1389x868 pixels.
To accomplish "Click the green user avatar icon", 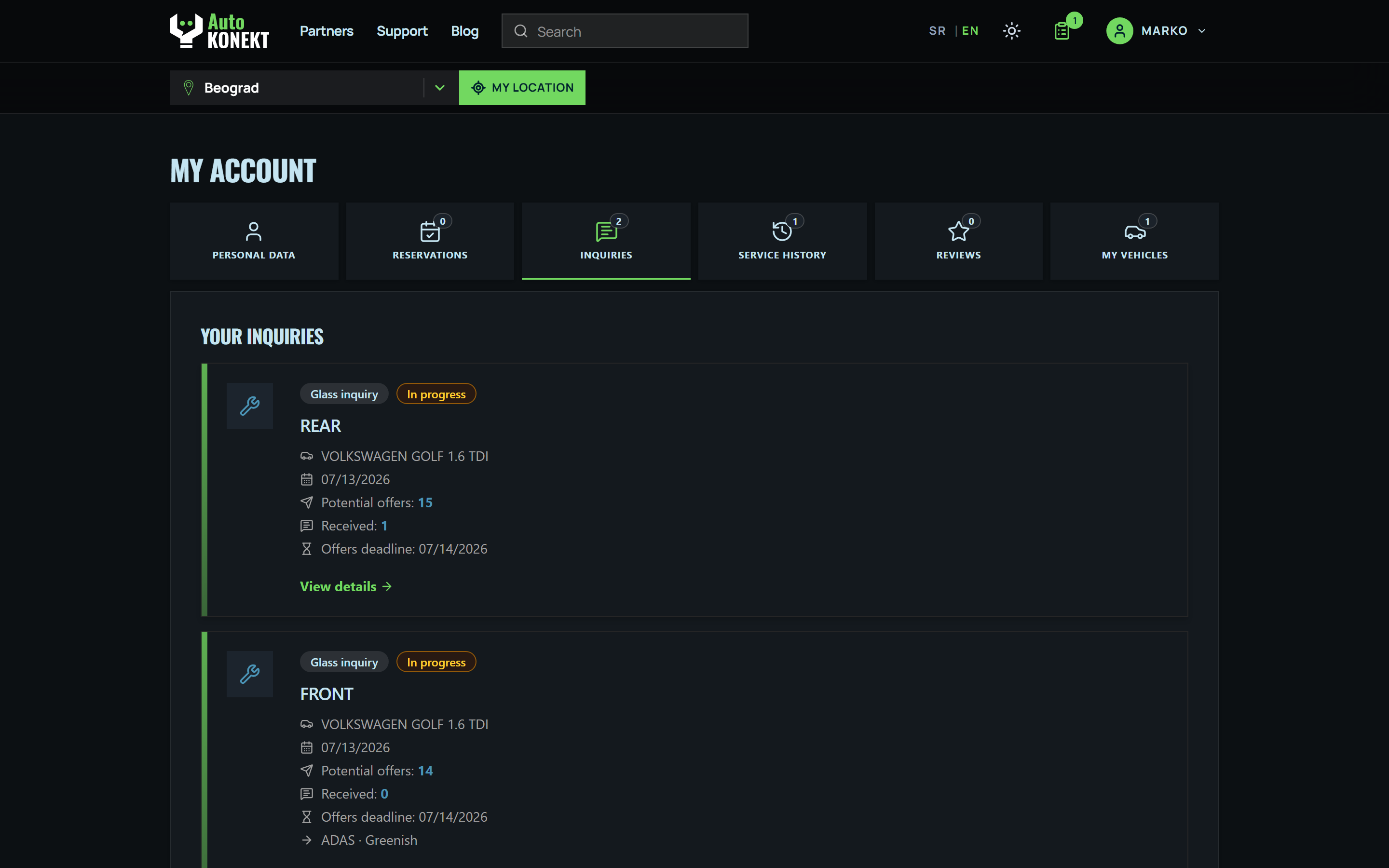I will pyautogui.click(x=1119, y=31).
